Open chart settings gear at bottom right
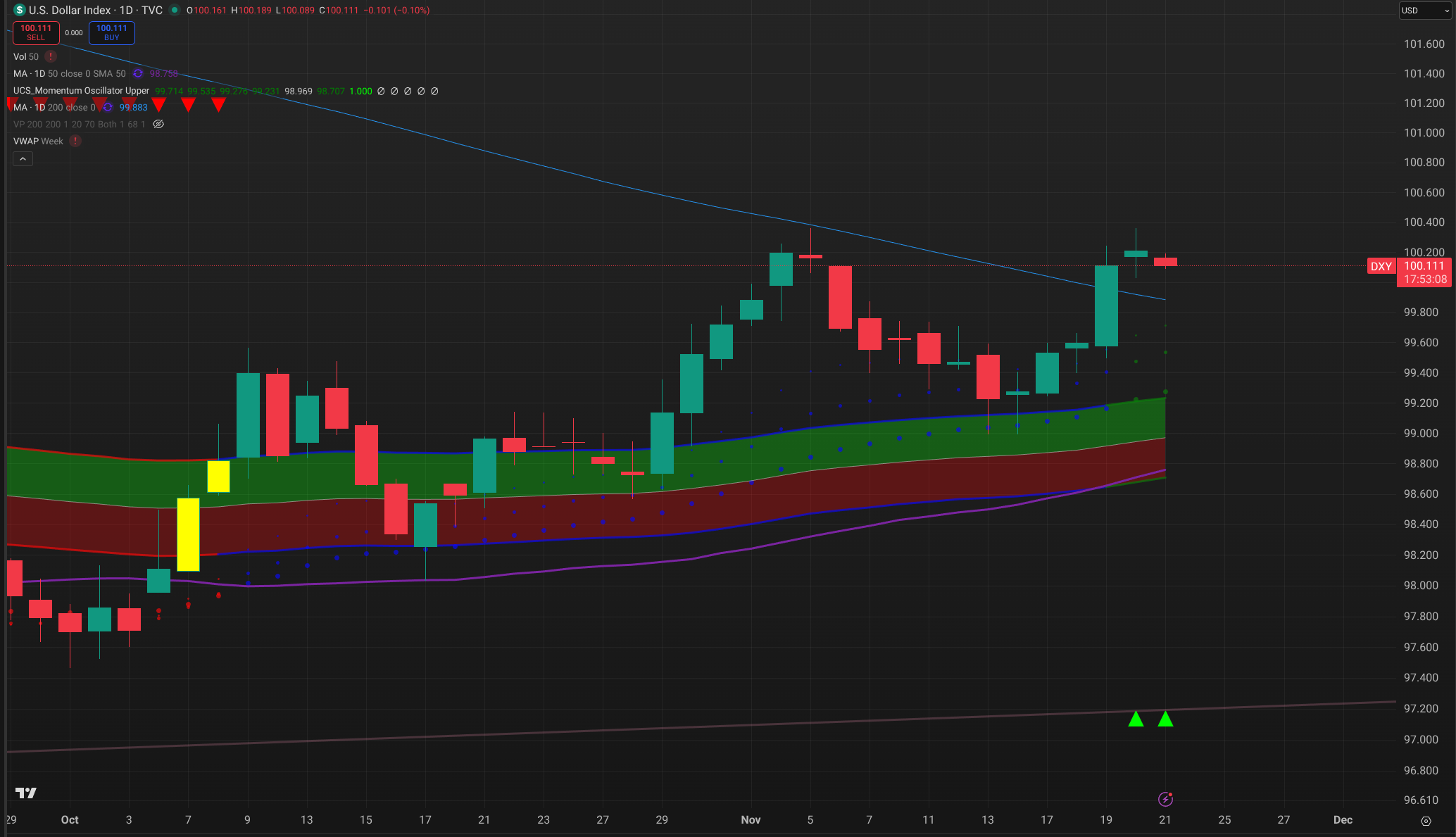Viewport: 1456px width, 837px height. click(1426, 821)
